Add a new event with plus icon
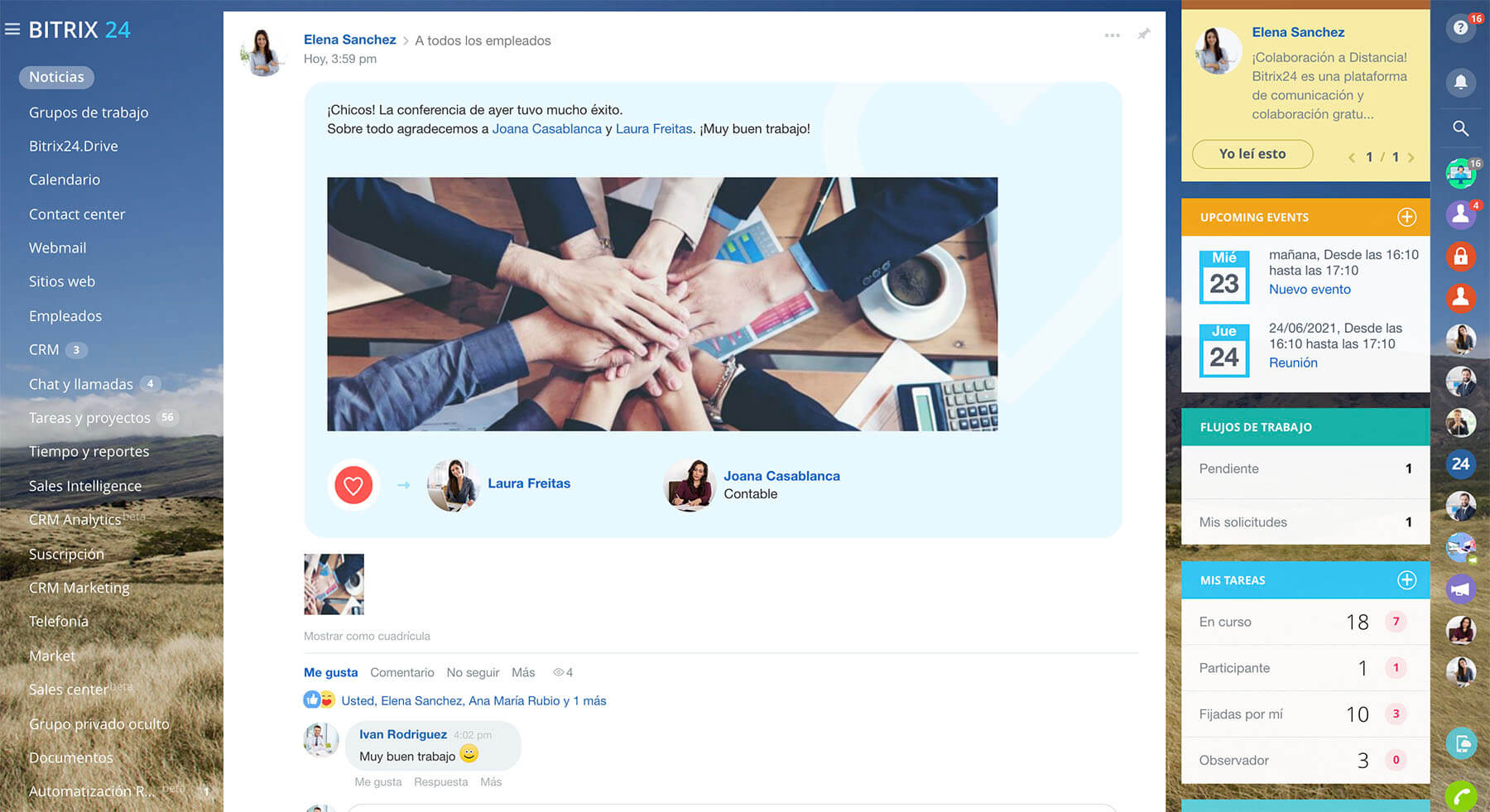 1406,217
